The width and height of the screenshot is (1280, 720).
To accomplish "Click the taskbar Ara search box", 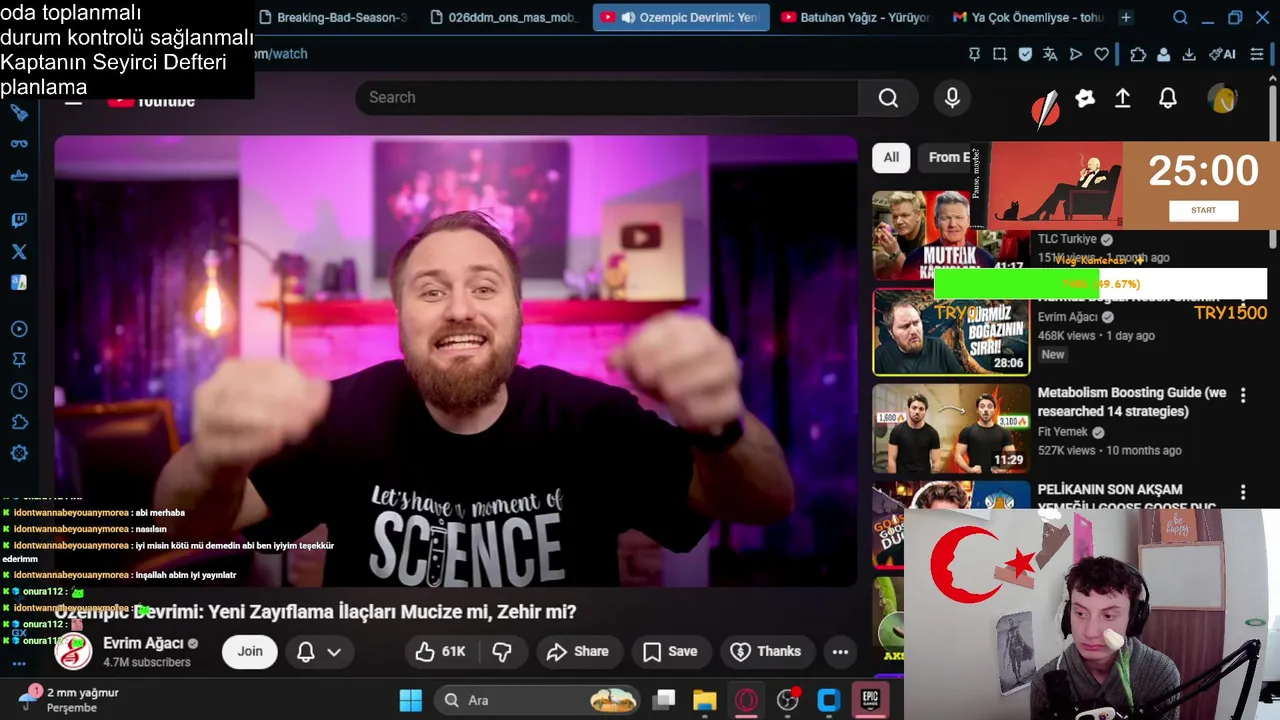I will click(x=538, y=700).
